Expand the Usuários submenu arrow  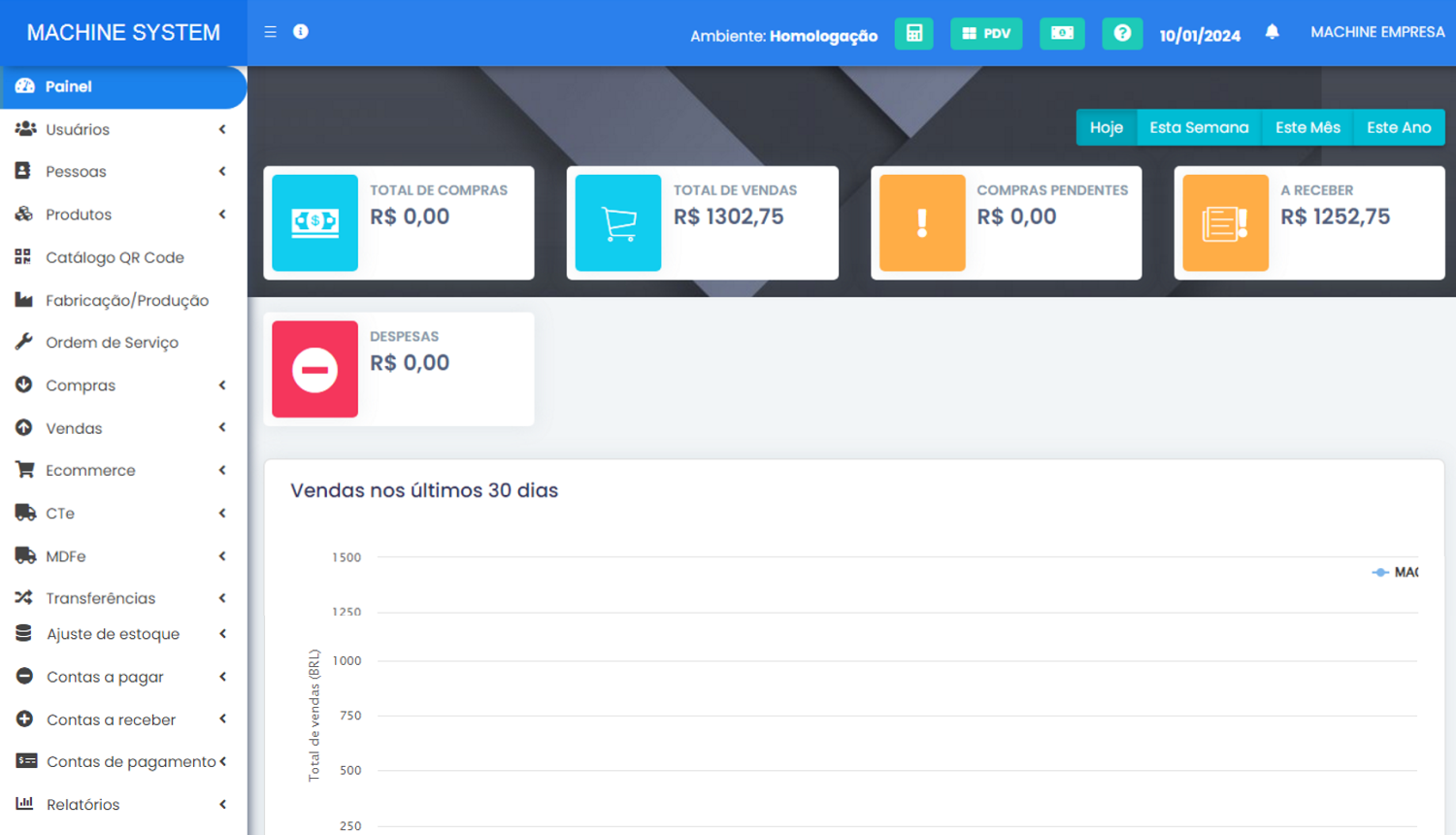click(222, 129)
